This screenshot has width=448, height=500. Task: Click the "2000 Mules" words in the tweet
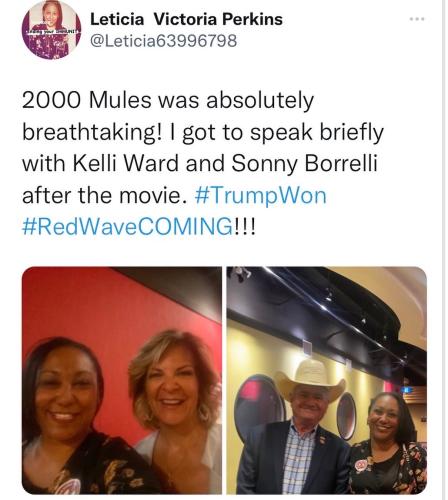[85, 100]
